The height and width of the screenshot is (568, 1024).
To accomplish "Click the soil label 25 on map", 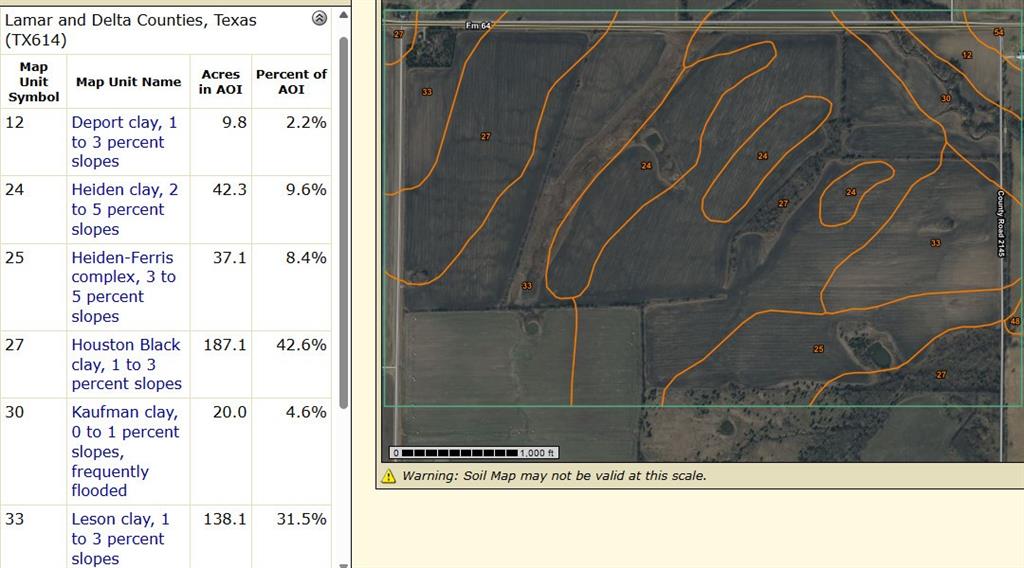I will 819,349.
